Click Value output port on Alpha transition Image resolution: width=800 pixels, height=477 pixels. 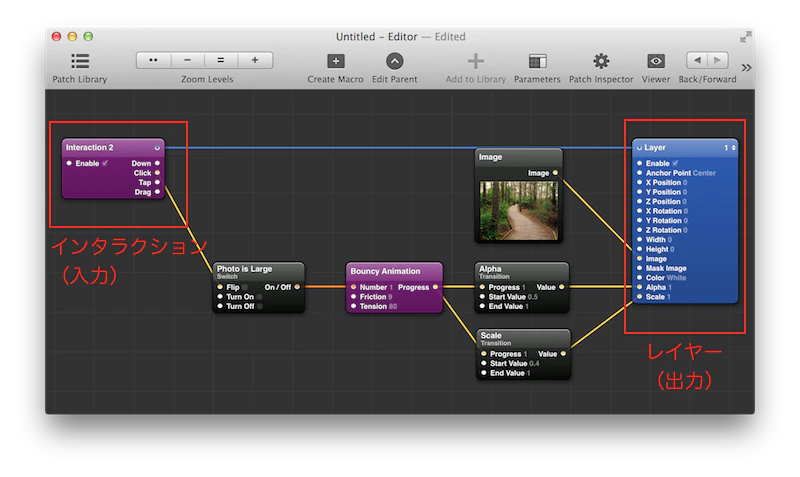562,287
